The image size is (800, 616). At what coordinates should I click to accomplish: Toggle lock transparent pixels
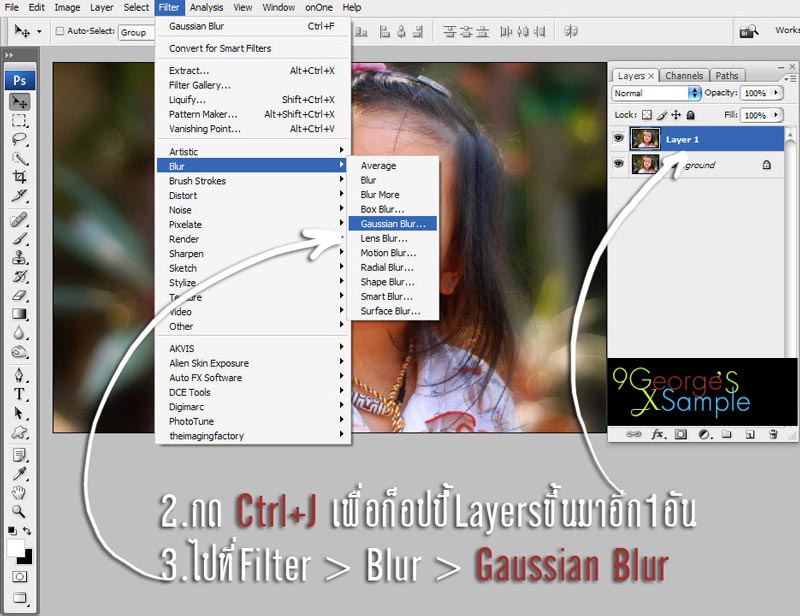(x=647, y=115)
